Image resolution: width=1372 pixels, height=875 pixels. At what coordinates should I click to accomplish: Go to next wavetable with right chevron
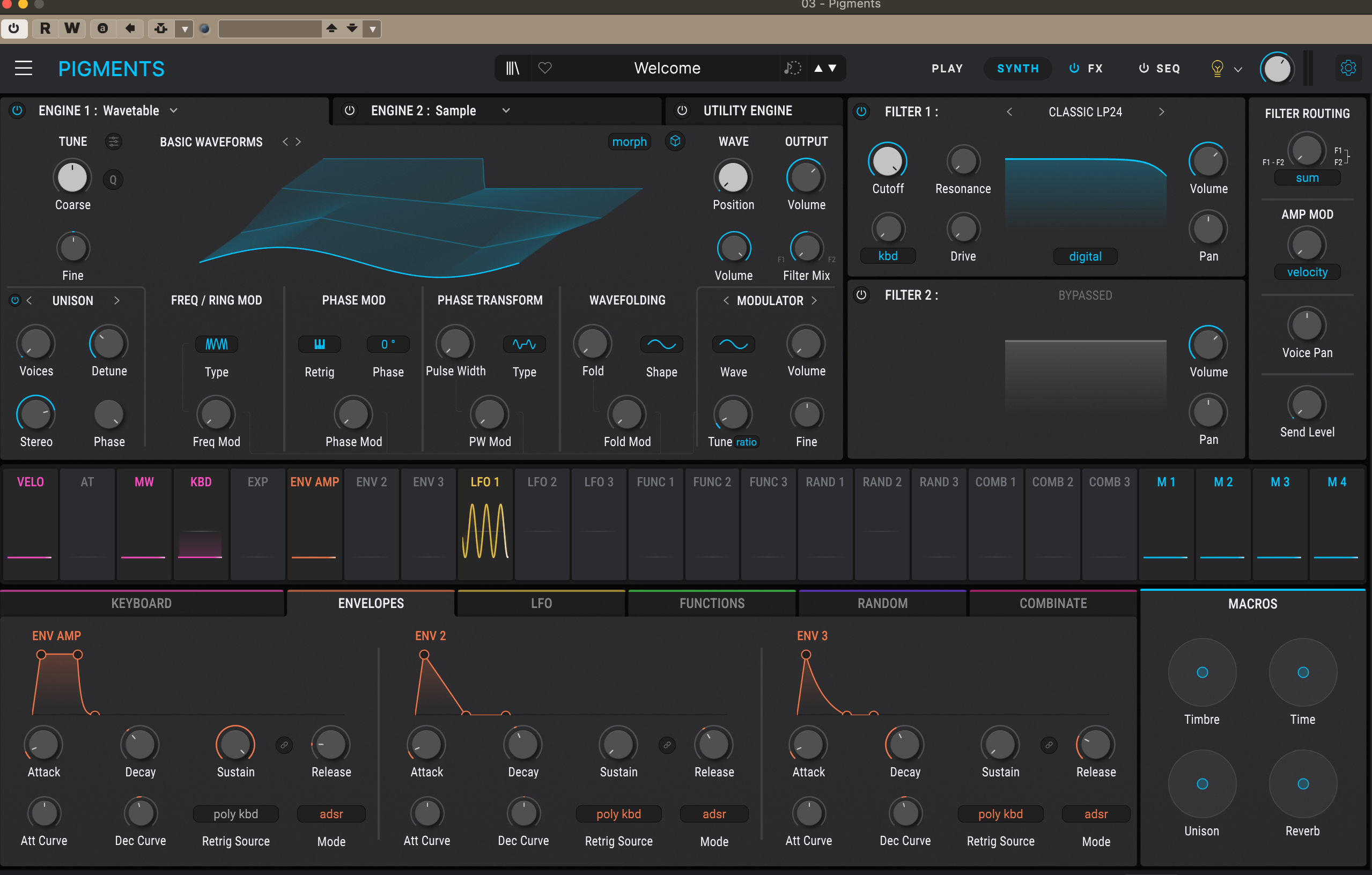[x=298, y=142]
